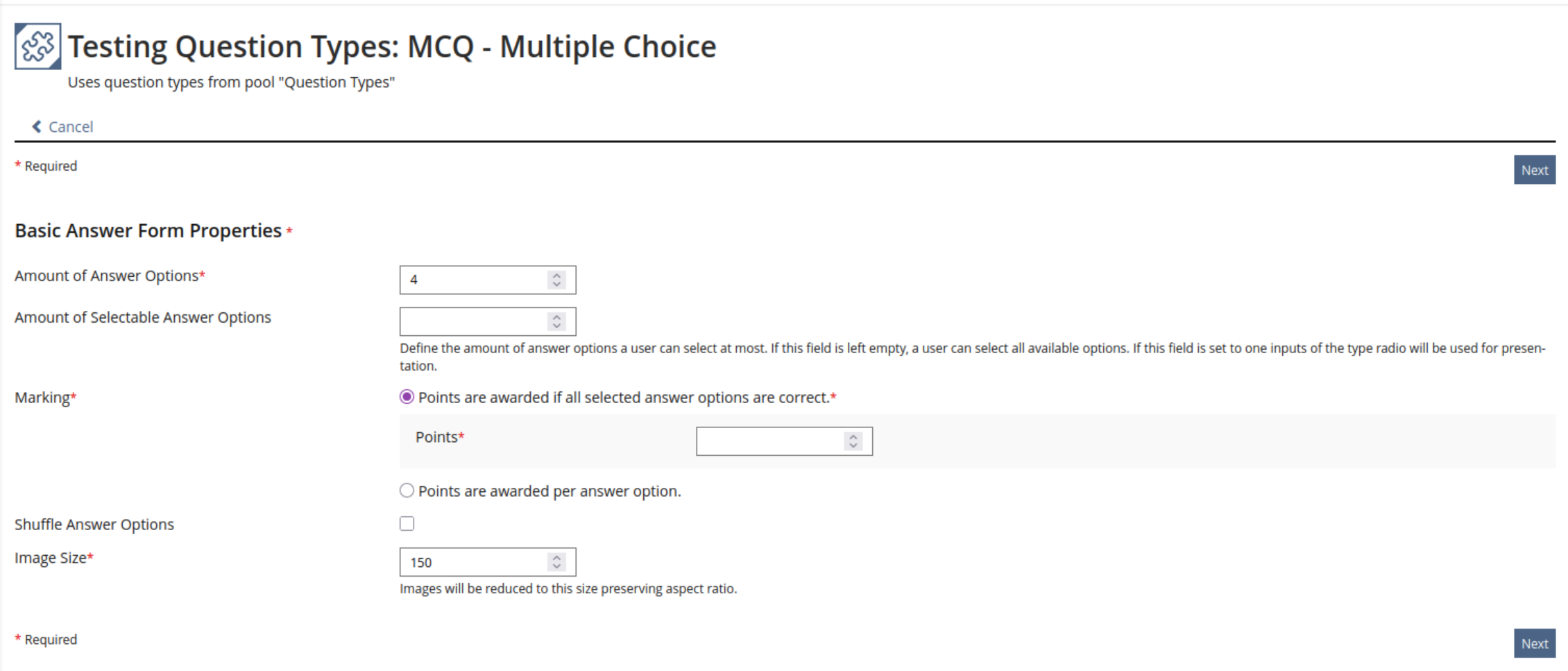Focus the Points input field

tap(785, 441)
